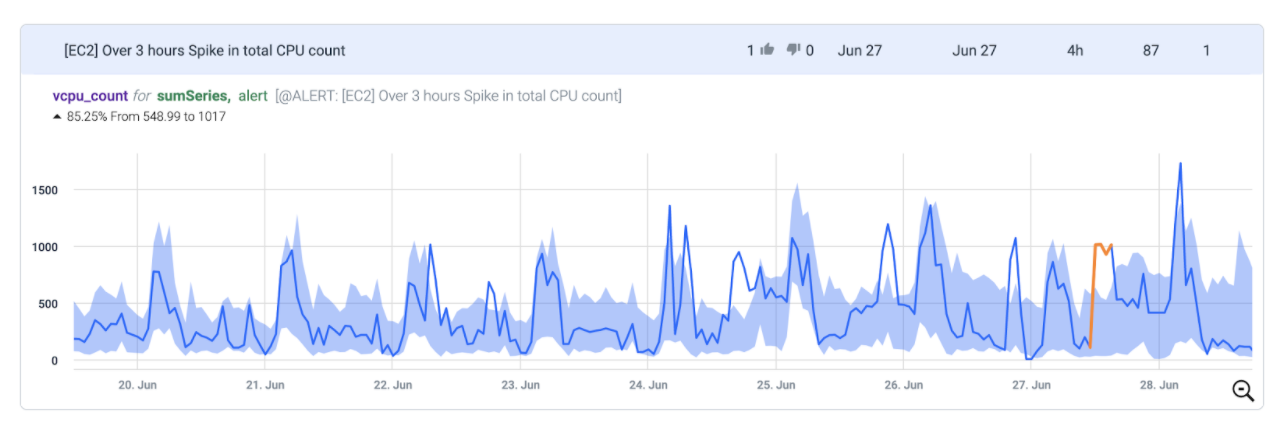Screen dimensions: 1280x424
Task: Click the 1500 y-axis label
Action: click(x=43, y=190)
